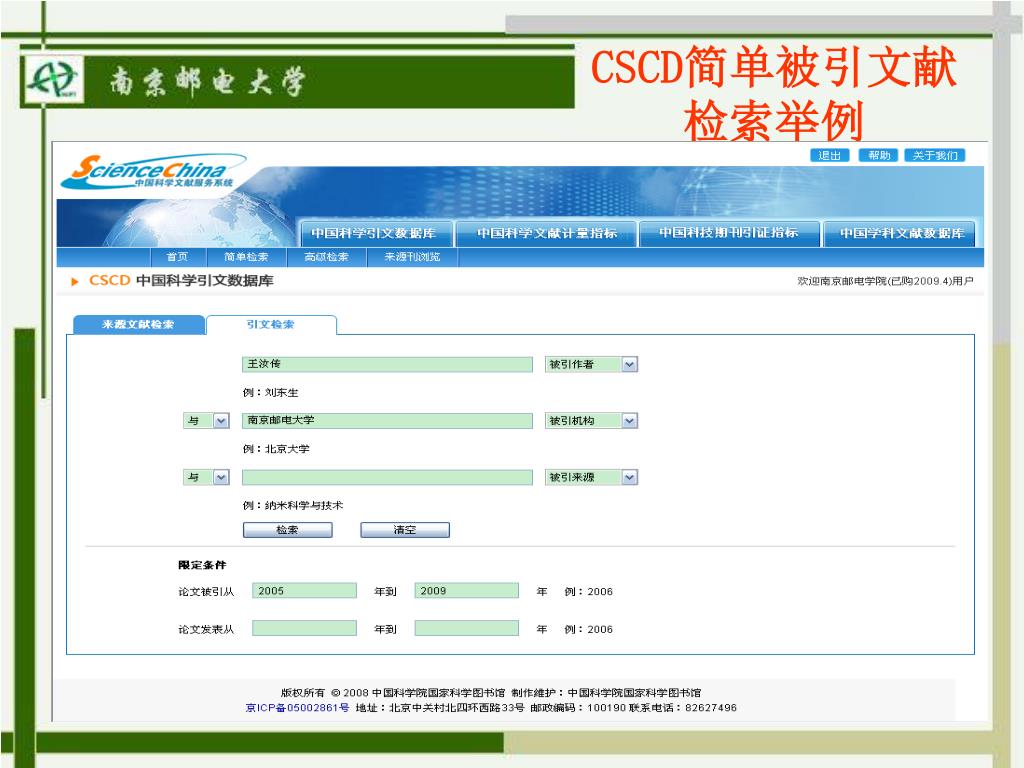The width and height of the screenshot is (1024, 768).
Task: Open the 与 operator dropdown beside 被引来源 row
Action: pyautogui.click(x=206, y=477)
